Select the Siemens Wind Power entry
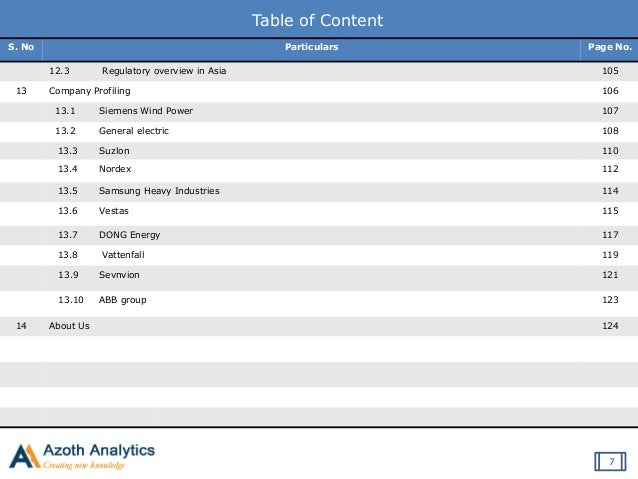Image resolution: width=638 pixels, height=479 pixels. [319, 111]
